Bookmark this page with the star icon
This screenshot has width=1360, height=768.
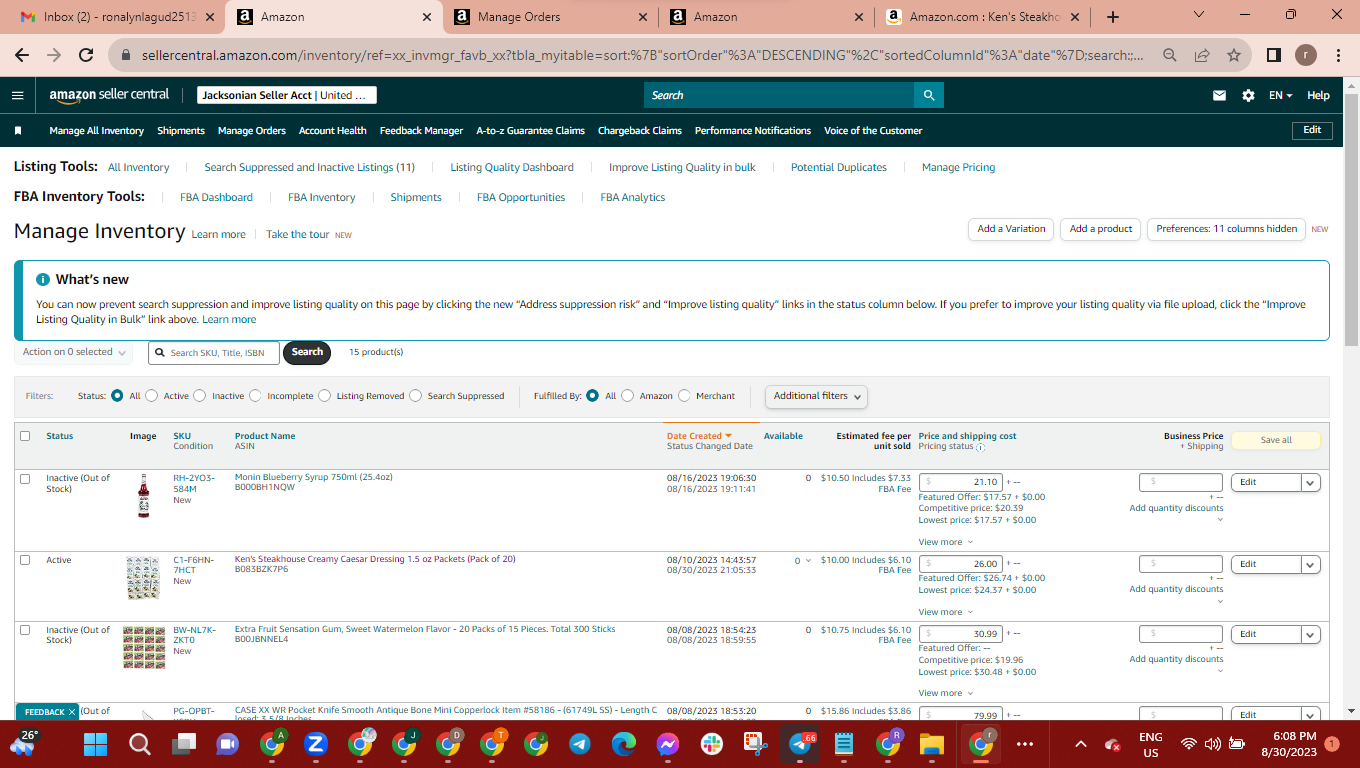tap(1234, 55)
